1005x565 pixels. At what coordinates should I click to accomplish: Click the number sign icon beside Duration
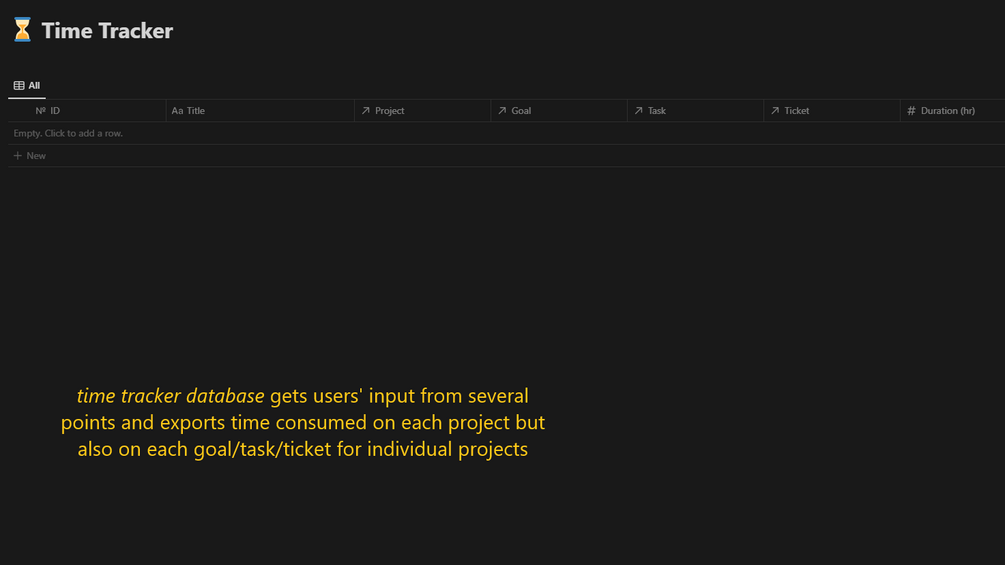pyautogui.click(x=911, y=111)
